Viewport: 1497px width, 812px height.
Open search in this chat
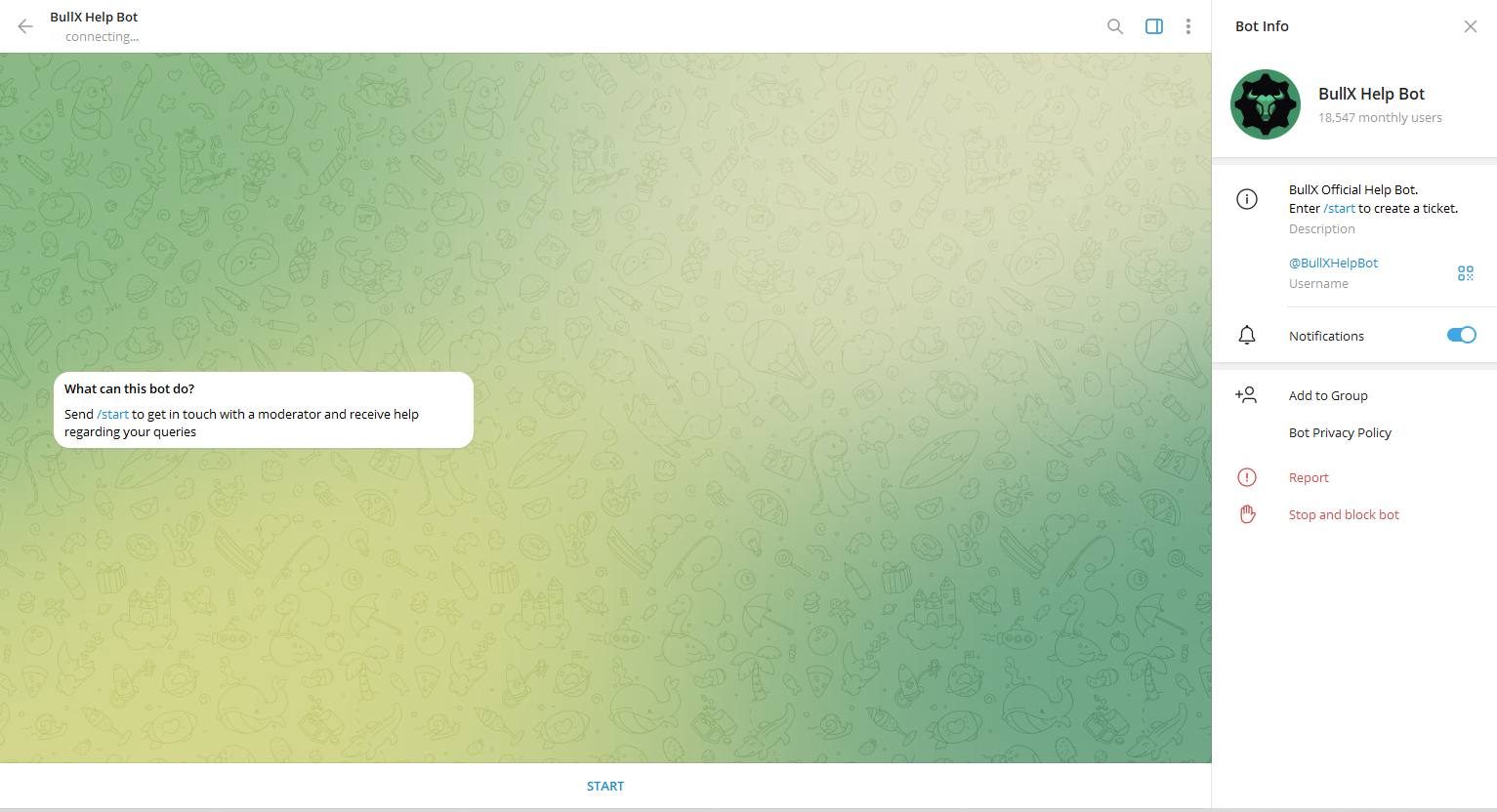[1115, 26]
